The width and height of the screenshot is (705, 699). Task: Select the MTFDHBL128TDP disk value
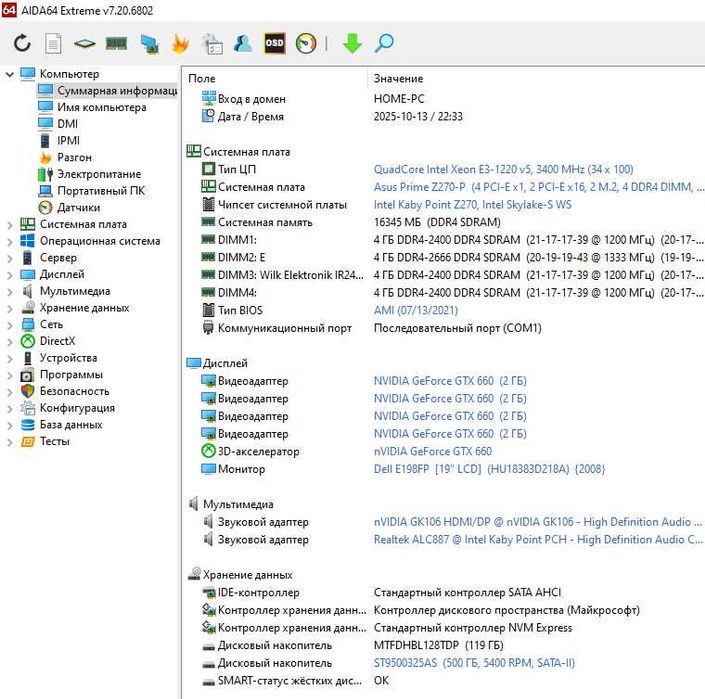click(438, 646)
